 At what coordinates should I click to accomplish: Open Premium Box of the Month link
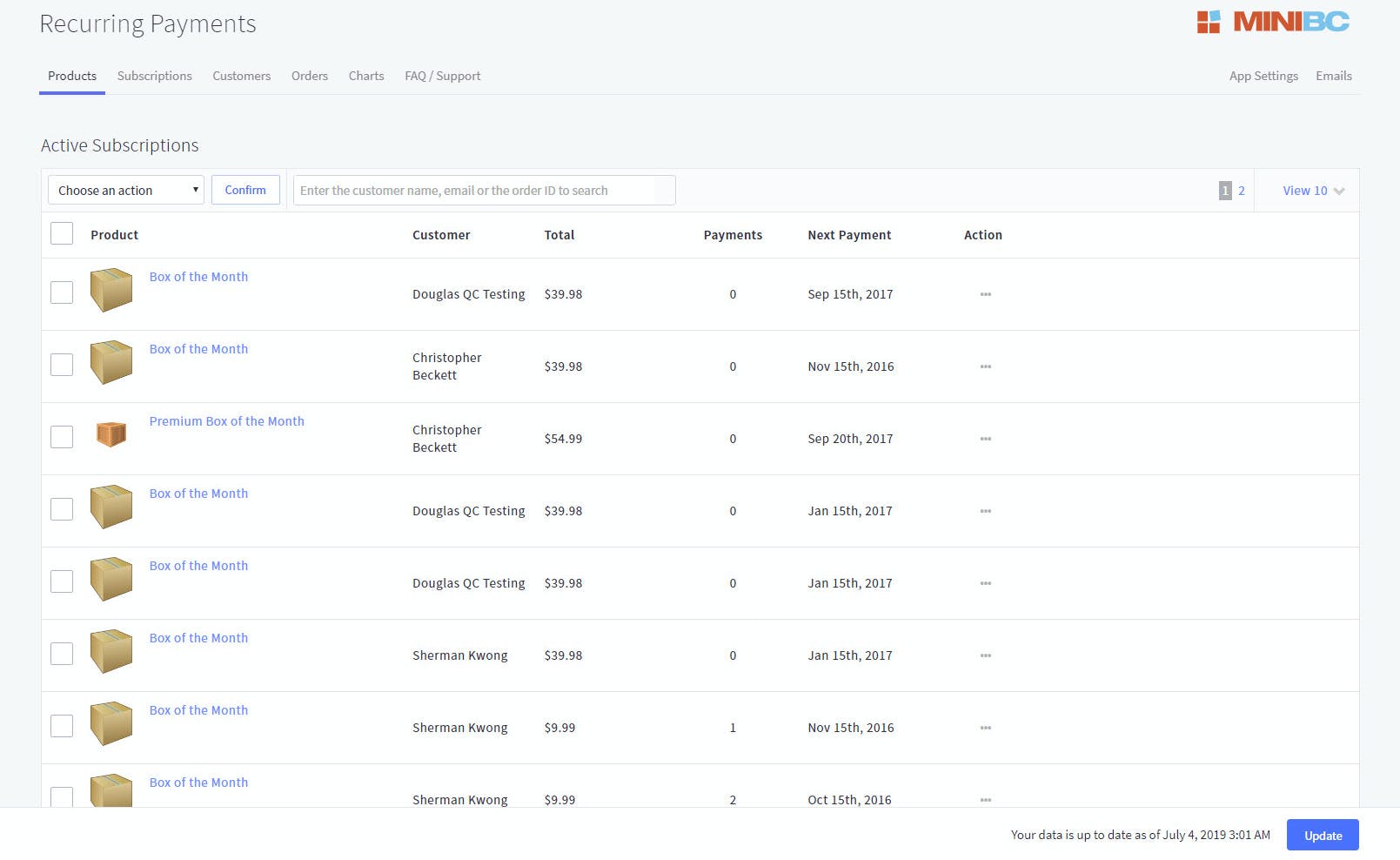tap(227, 421)
